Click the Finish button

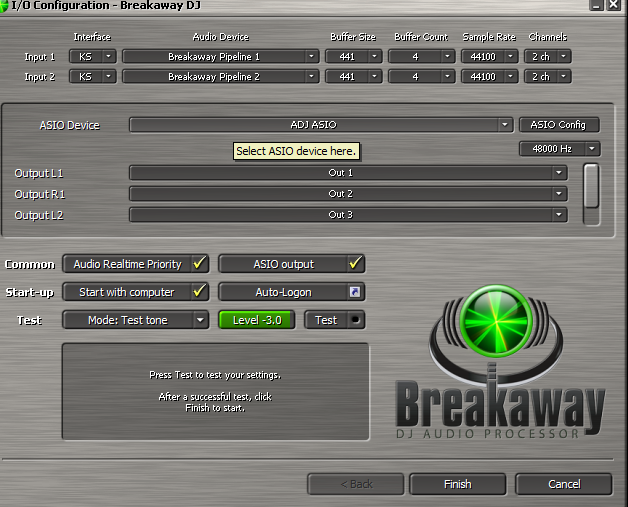(x=457, y=484)
